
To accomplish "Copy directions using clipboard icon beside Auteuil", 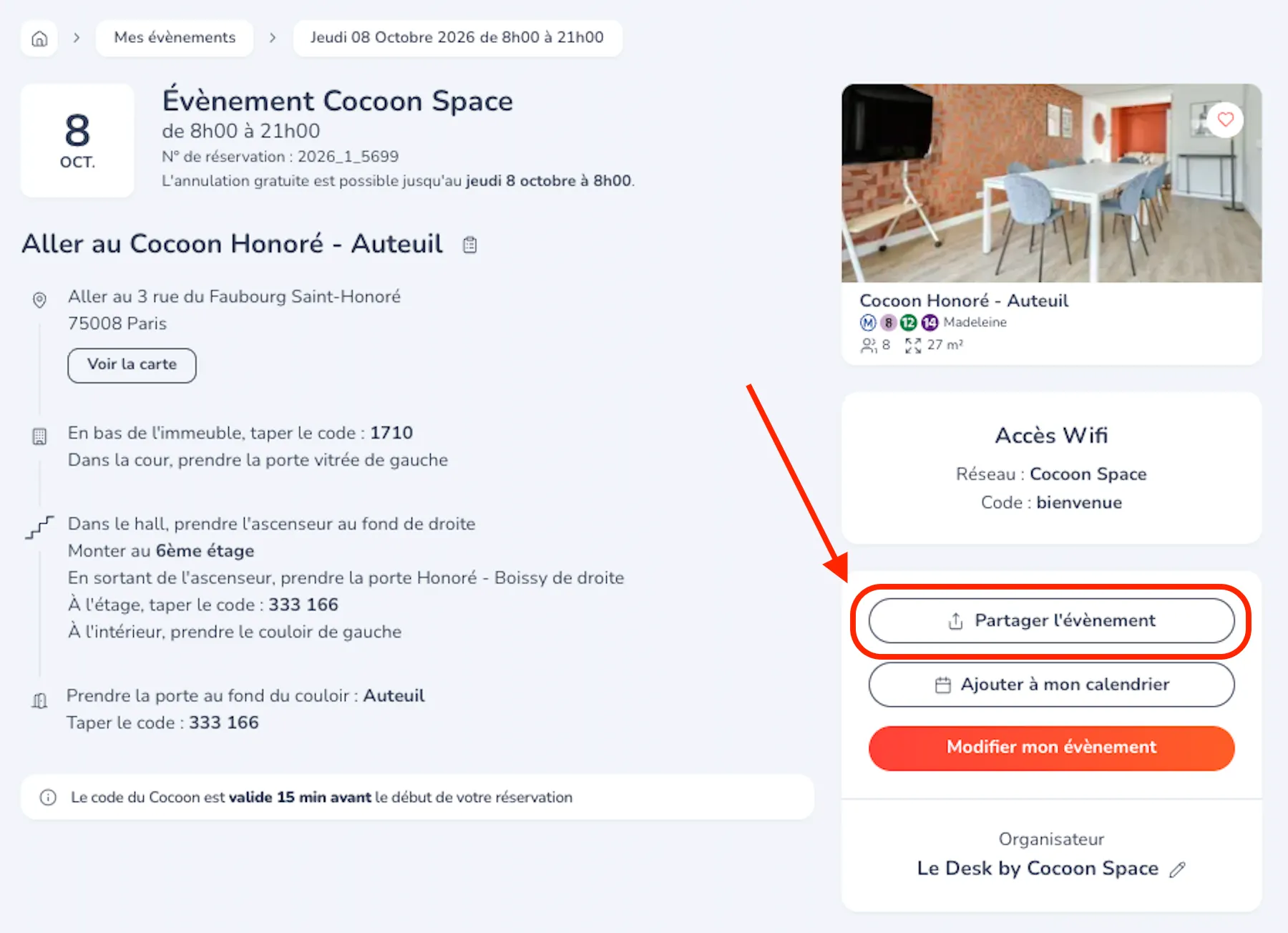I will coord(469,245).
